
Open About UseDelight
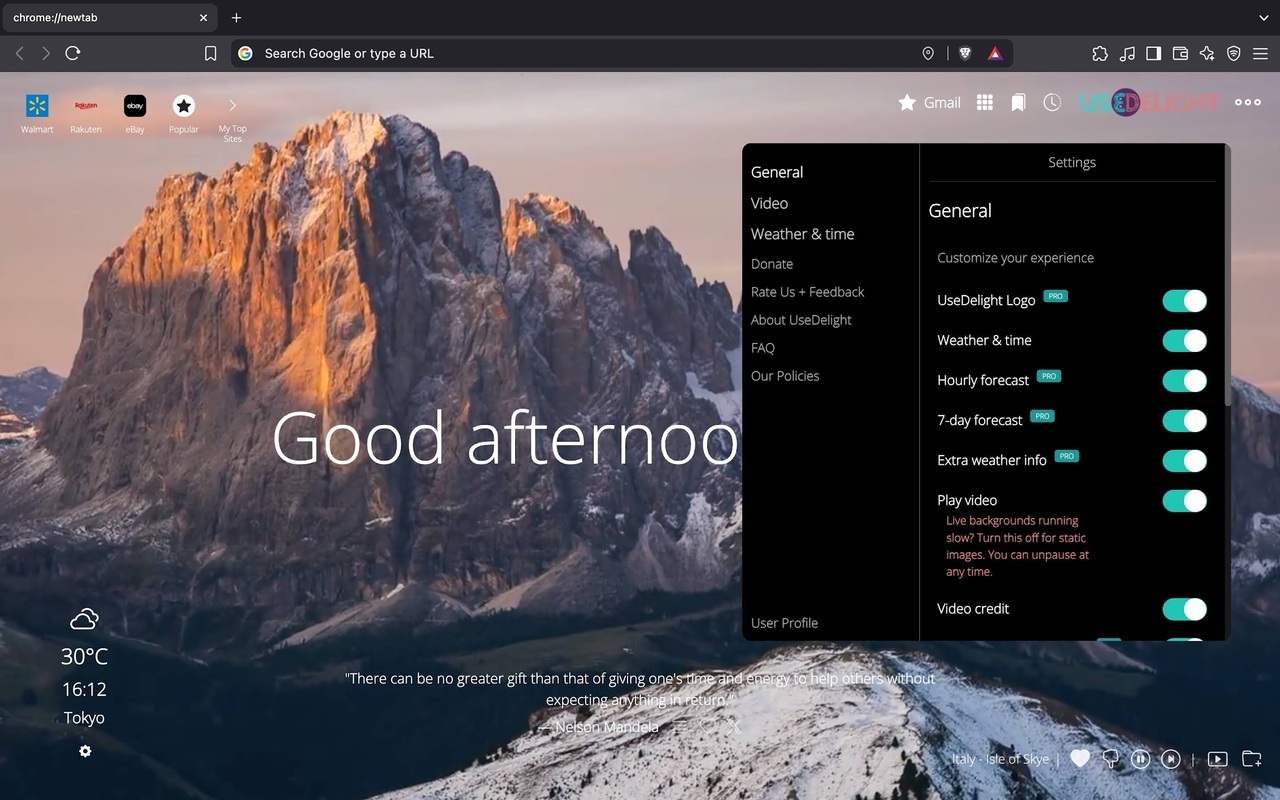click(801, 320)
